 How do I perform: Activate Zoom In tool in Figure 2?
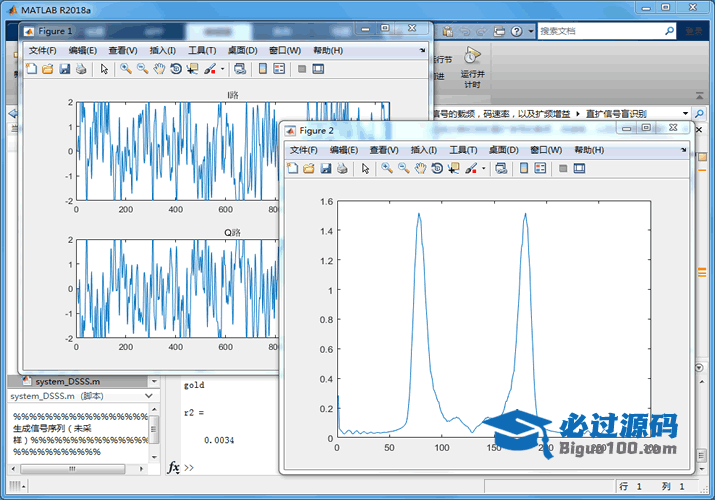click(387, 168)
